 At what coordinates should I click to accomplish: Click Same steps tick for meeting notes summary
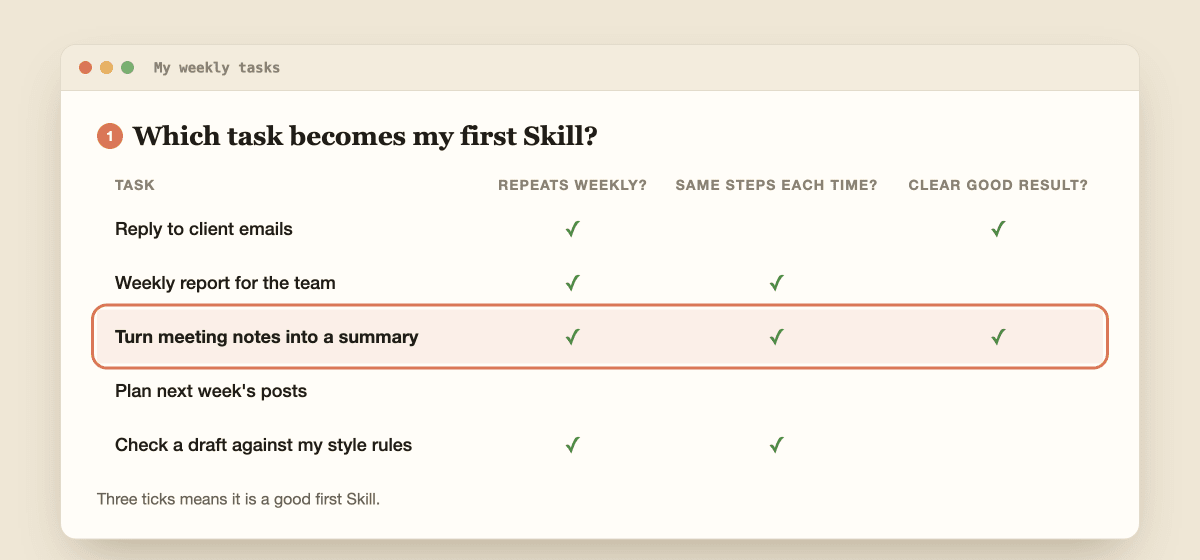tap(776, 337)
